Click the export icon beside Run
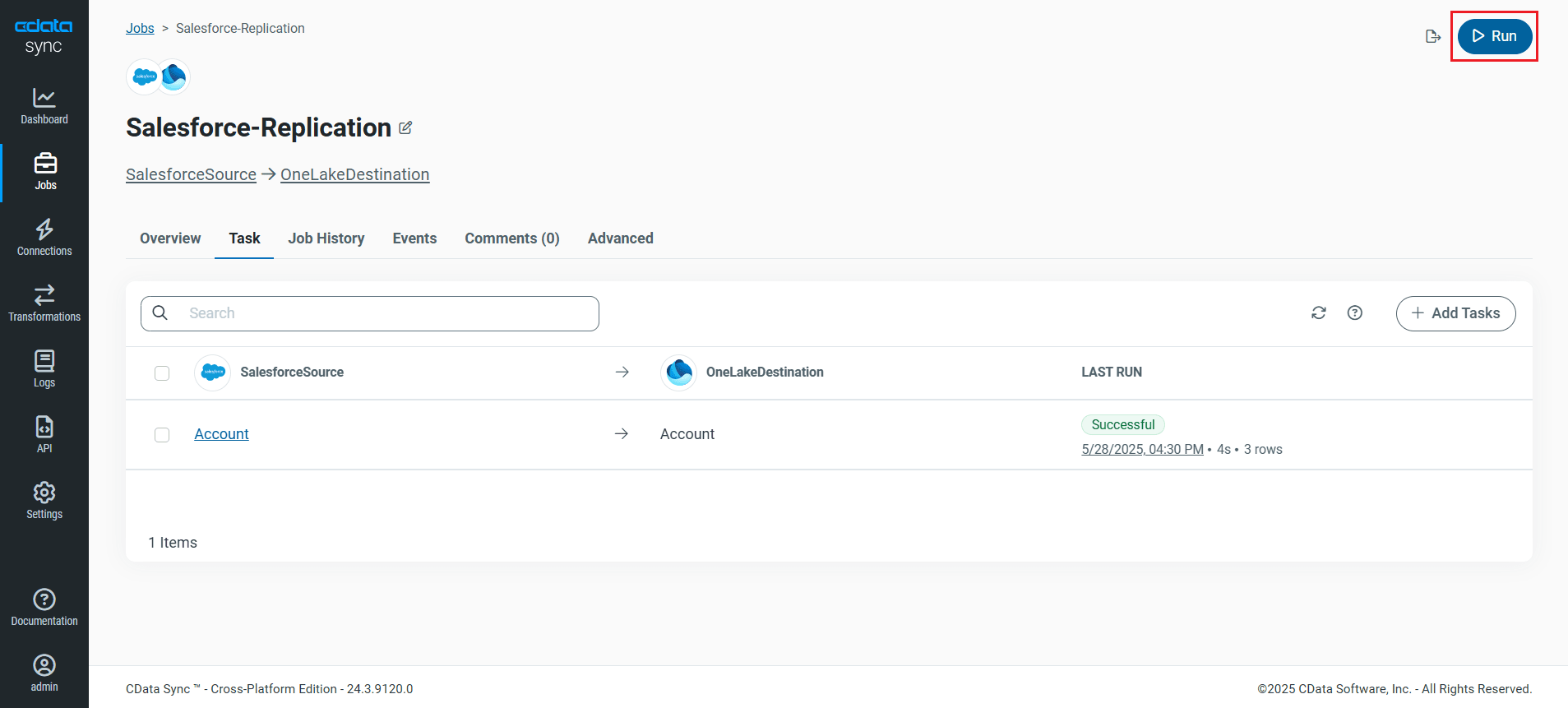Image resolution: width=1568 pixels, height=708 pixels. pyautogui.click(x=1433, y=36)
